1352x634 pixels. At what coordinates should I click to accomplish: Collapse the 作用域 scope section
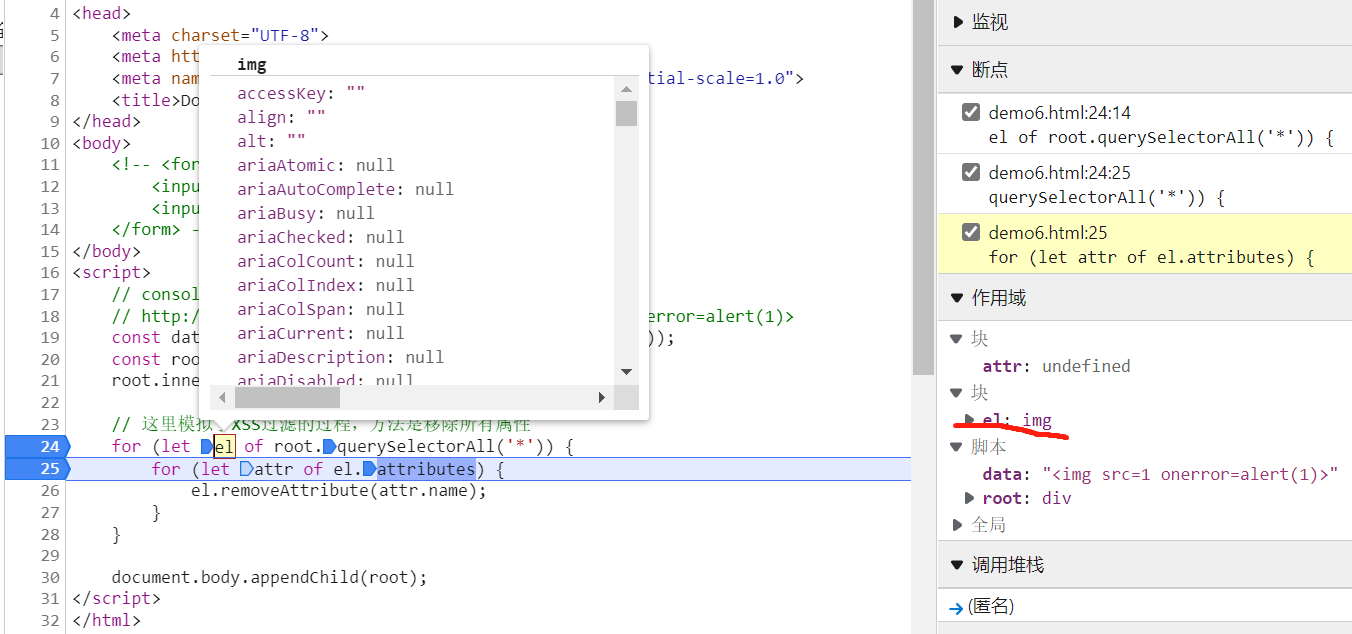(958, 298)
